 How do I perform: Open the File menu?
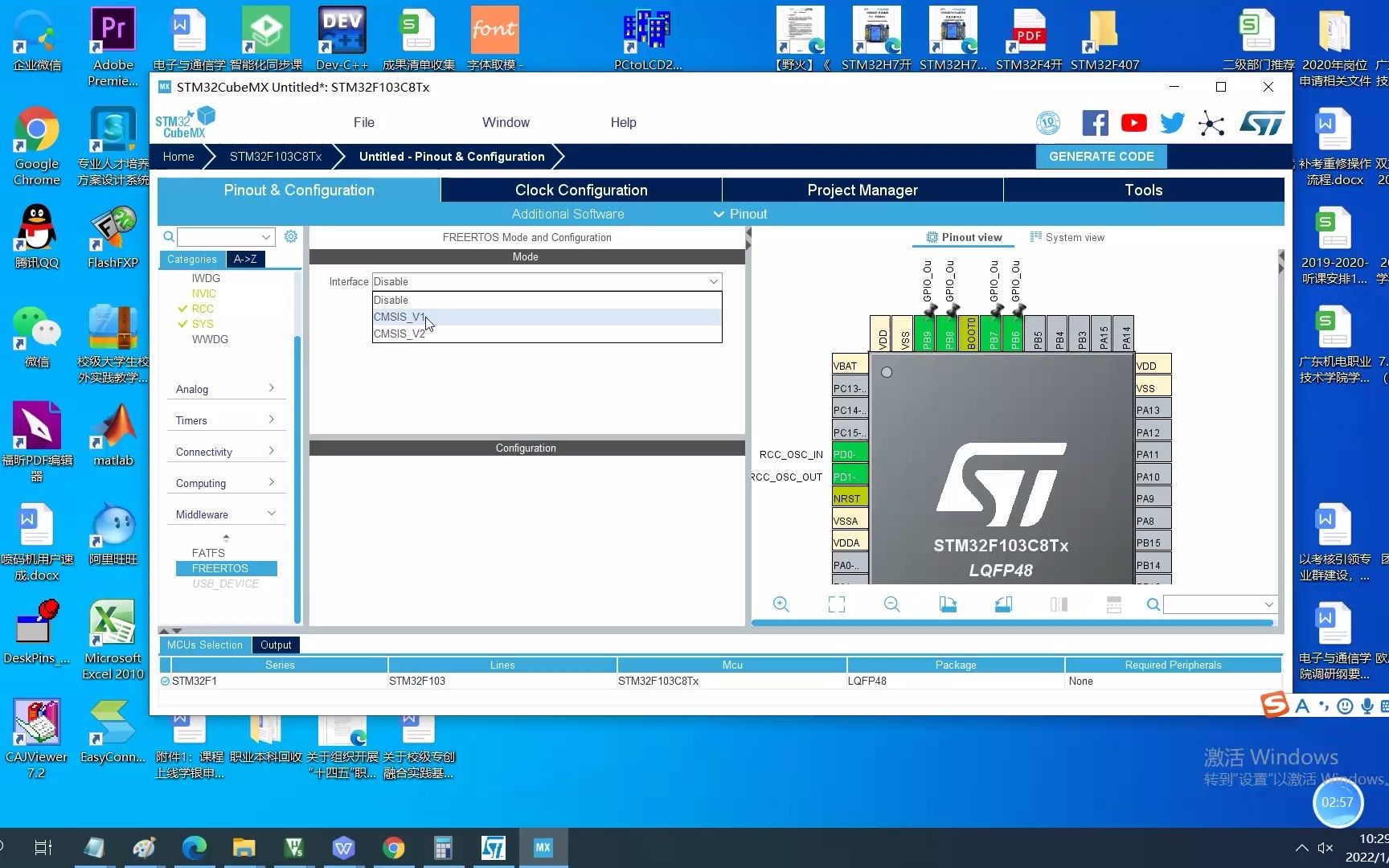pos(364,122)
